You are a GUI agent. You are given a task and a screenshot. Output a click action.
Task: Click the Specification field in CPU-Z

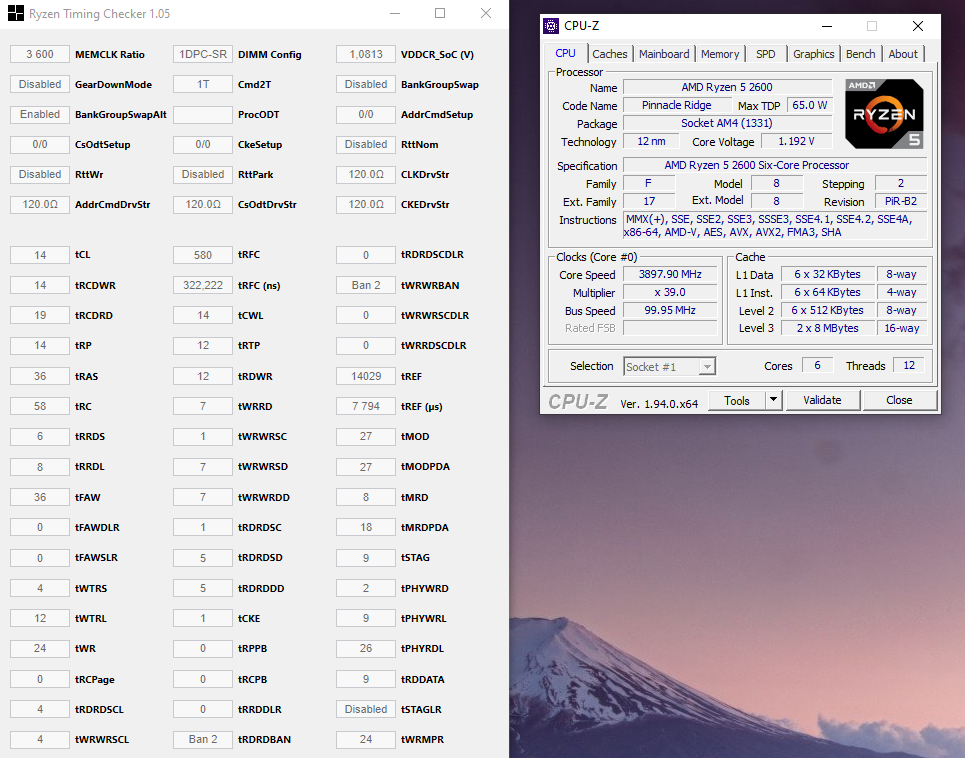pyautogui.click(x=775, y=165)
